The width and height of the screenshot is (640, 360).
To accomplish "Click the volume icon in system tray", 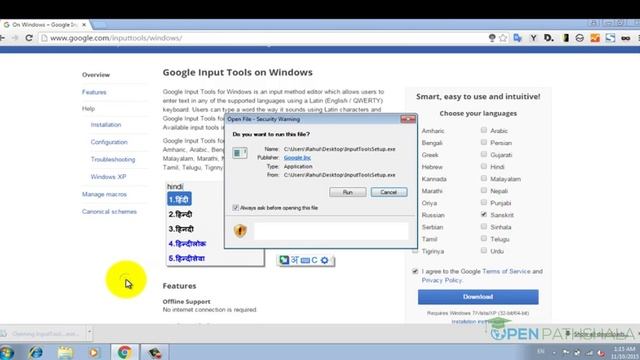I will [x=601, y=353].
